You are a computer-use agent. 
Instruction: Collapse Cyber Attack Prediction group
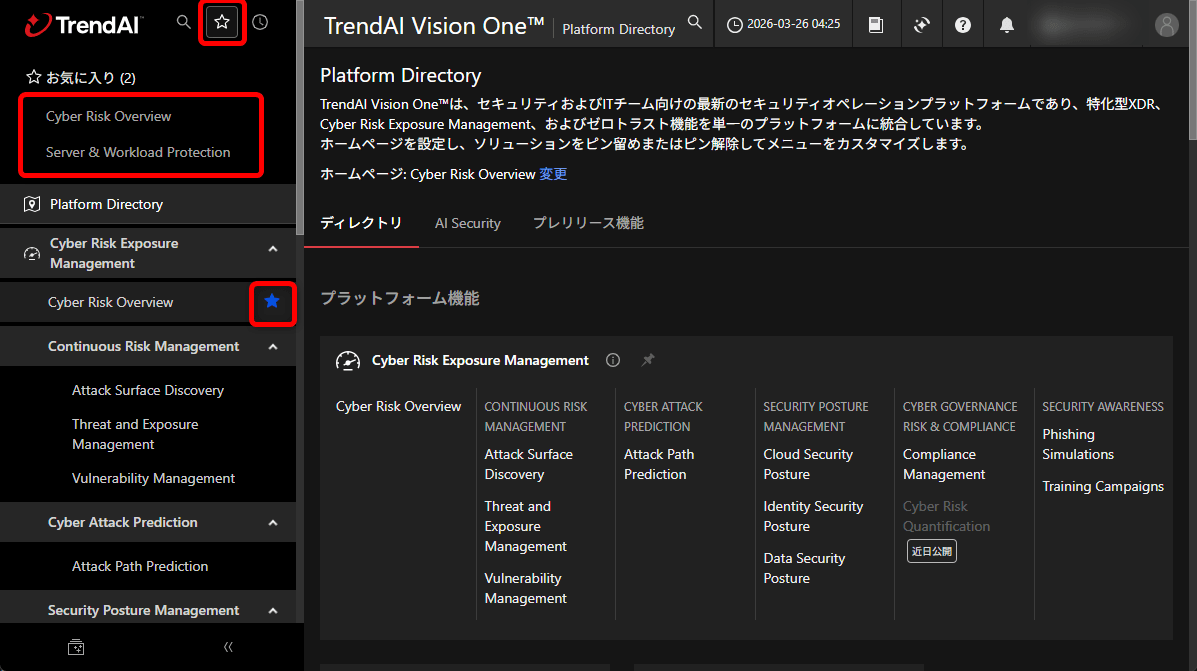273,523
